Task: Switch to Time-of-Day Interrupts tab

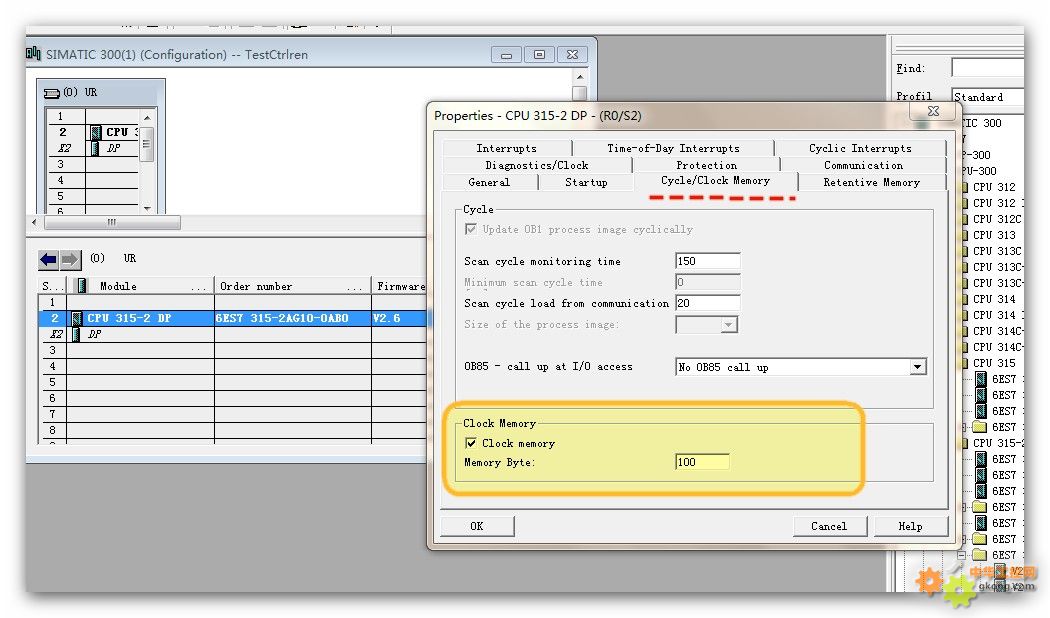Action: [x=673, y=148]
